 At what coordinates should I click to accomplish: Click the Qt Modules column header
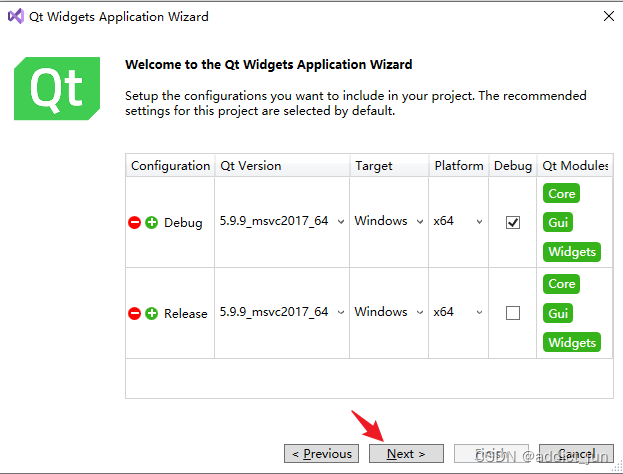tap(575, 166)
